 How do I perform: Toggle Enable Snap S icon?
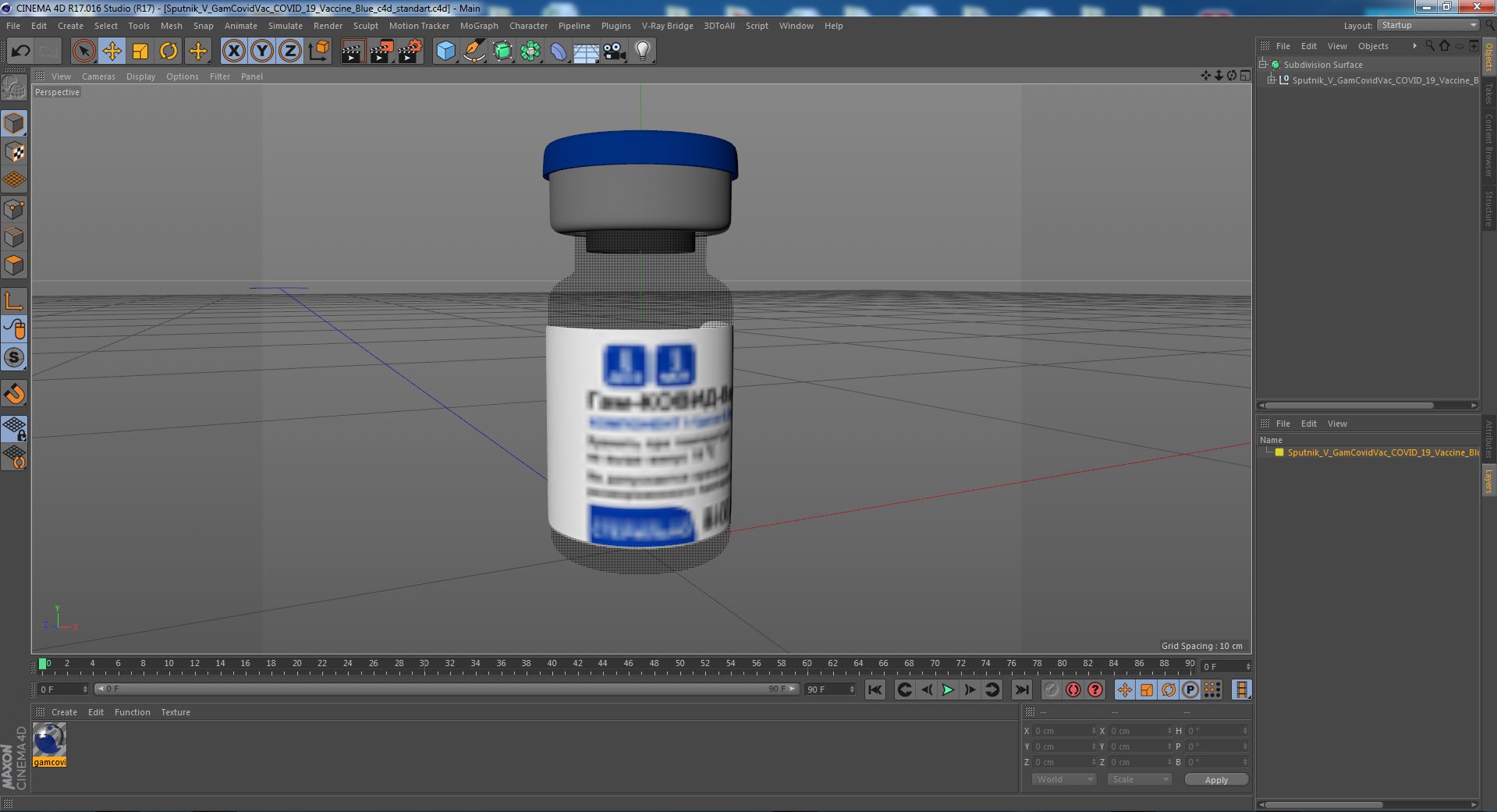(x=14, y=357)
